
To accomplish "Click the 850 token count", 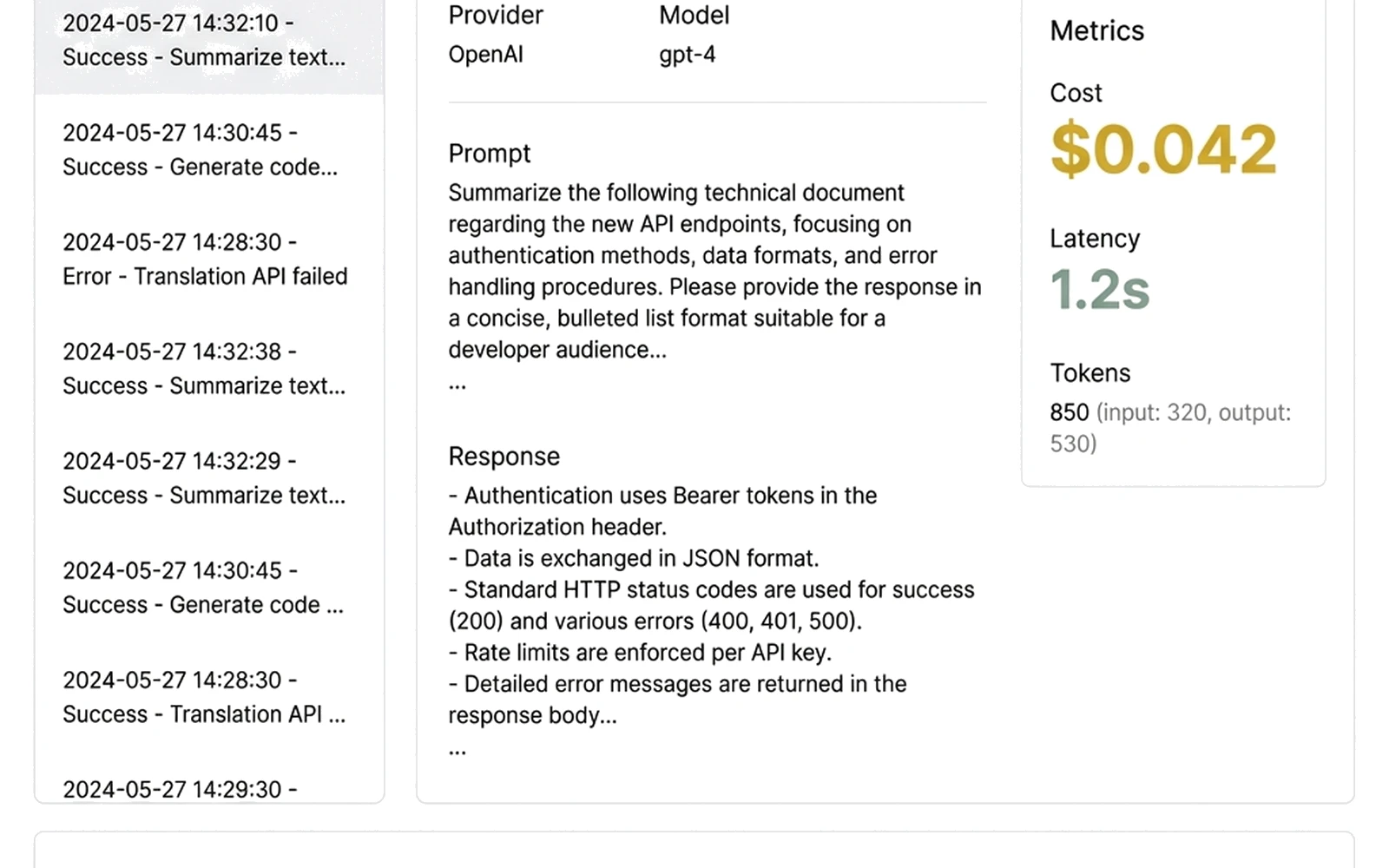I will click(x=1069, y=412).
